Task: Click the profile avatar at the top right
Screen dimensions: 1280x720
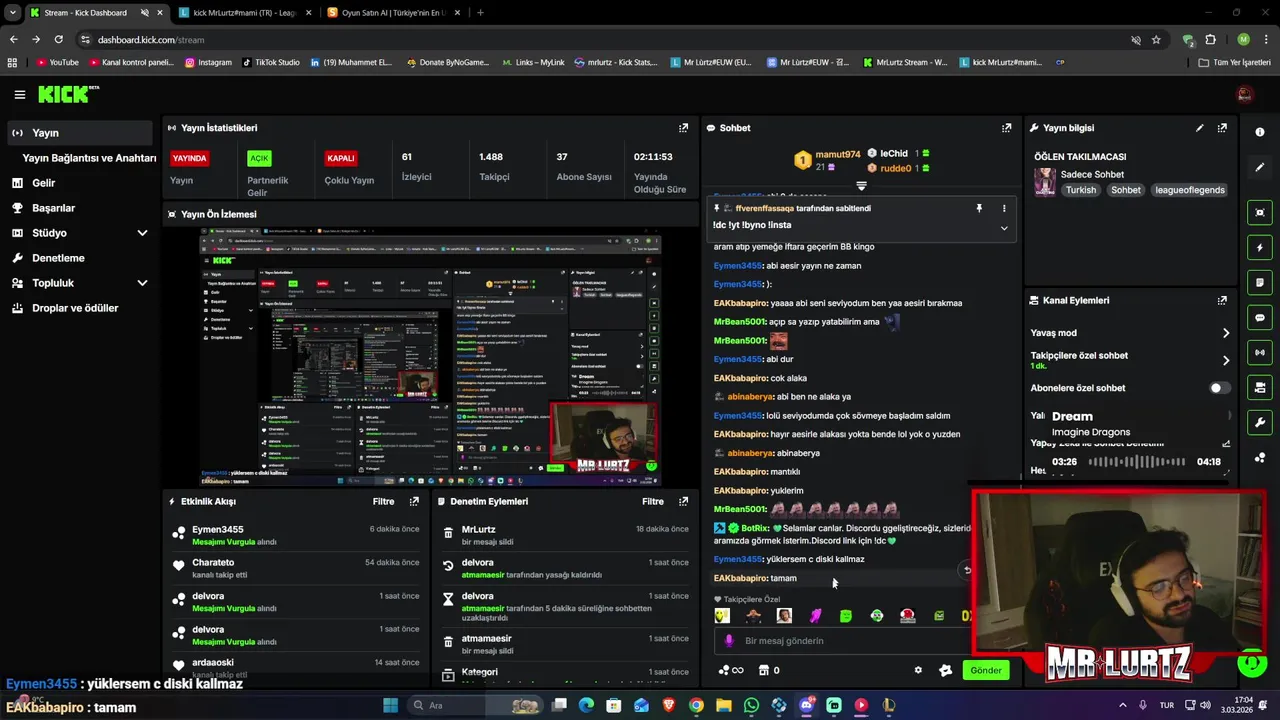Action: [1245, 94]
